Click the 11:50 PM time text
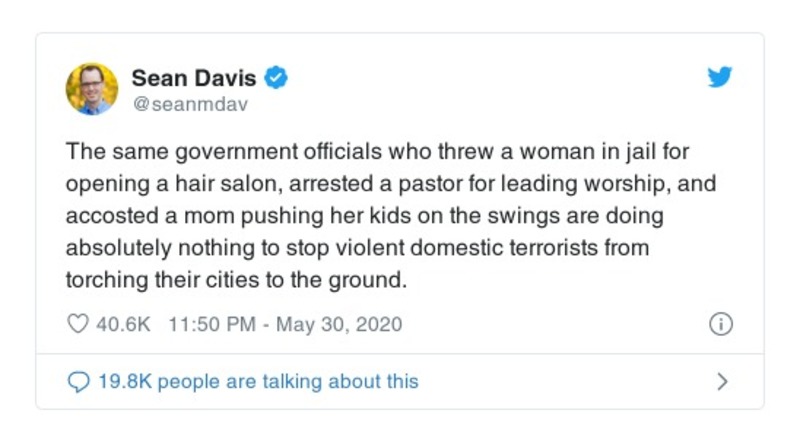 [213, 325]
